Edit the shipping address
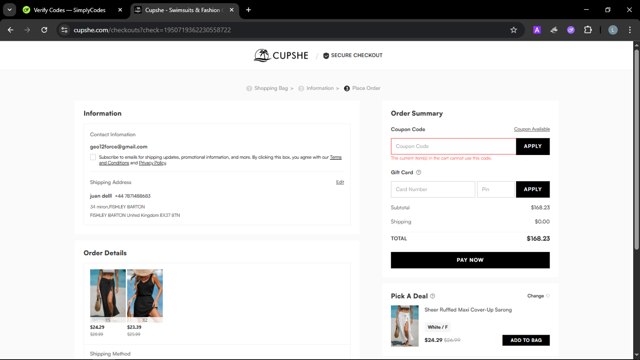Screen dimensions: 640x360 click(x=340, y=182)
